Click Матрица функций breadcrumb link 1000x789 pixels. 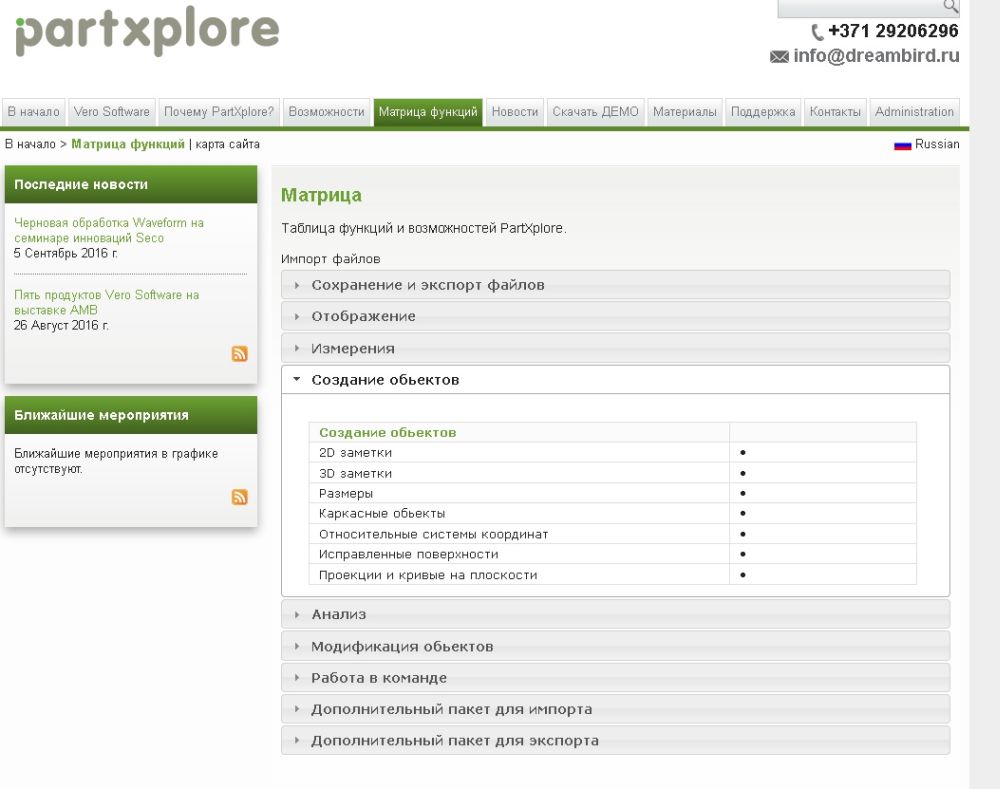pyautogui.click(x=128, y=145)
